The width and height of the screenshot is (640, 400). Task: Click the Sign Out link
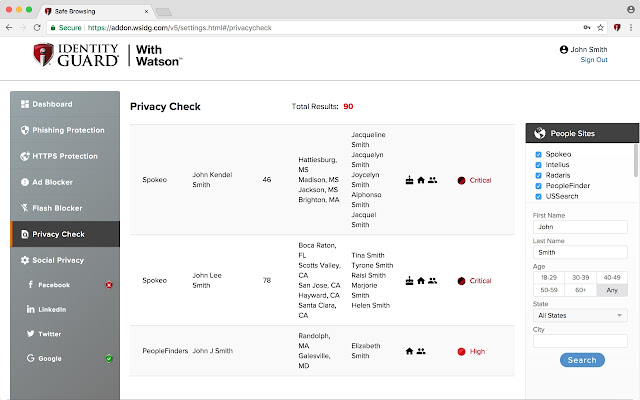coord(594,60)
